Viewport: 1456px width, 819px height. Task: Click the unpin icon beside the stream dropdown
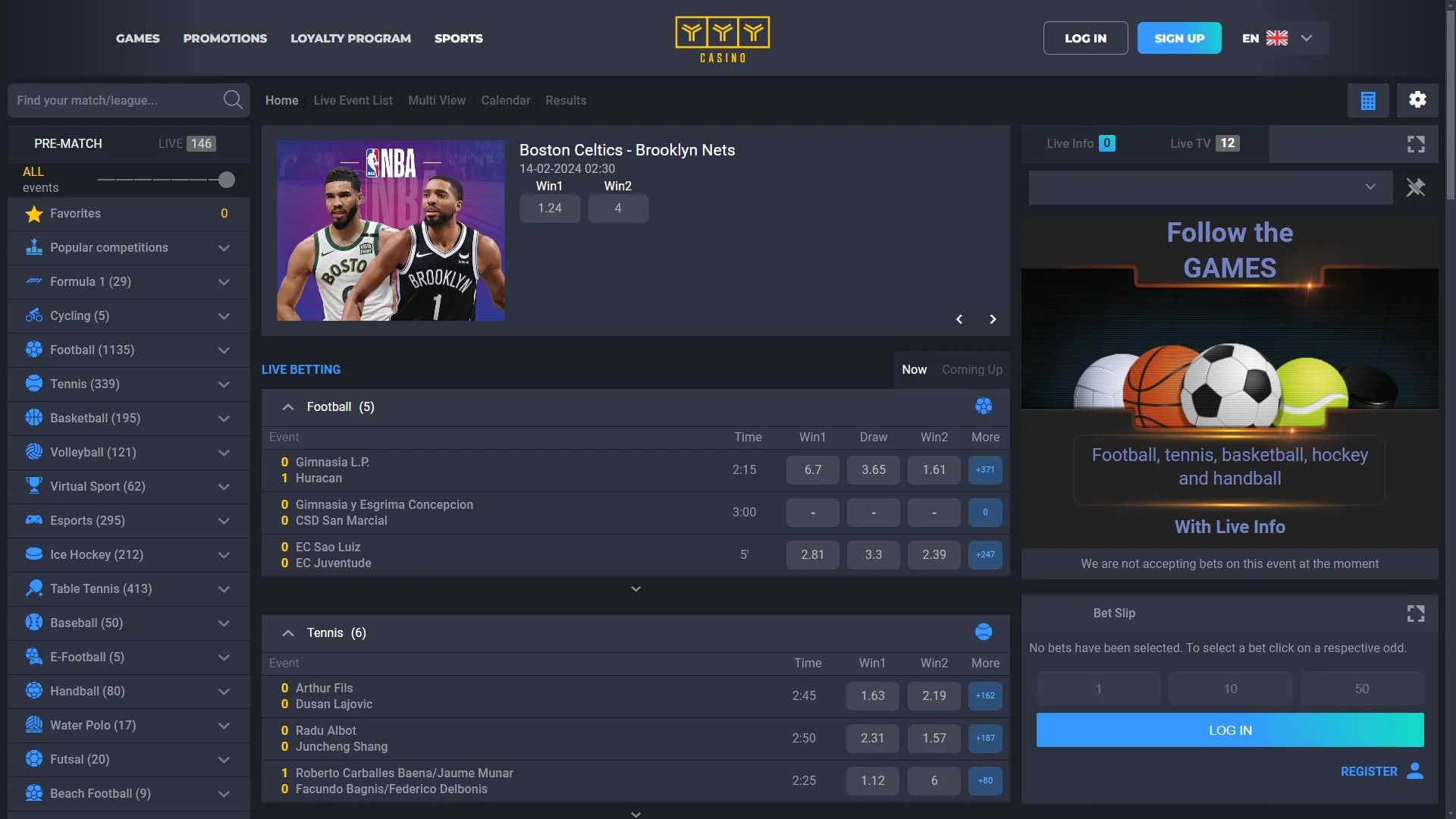[x=1415, y=187]
